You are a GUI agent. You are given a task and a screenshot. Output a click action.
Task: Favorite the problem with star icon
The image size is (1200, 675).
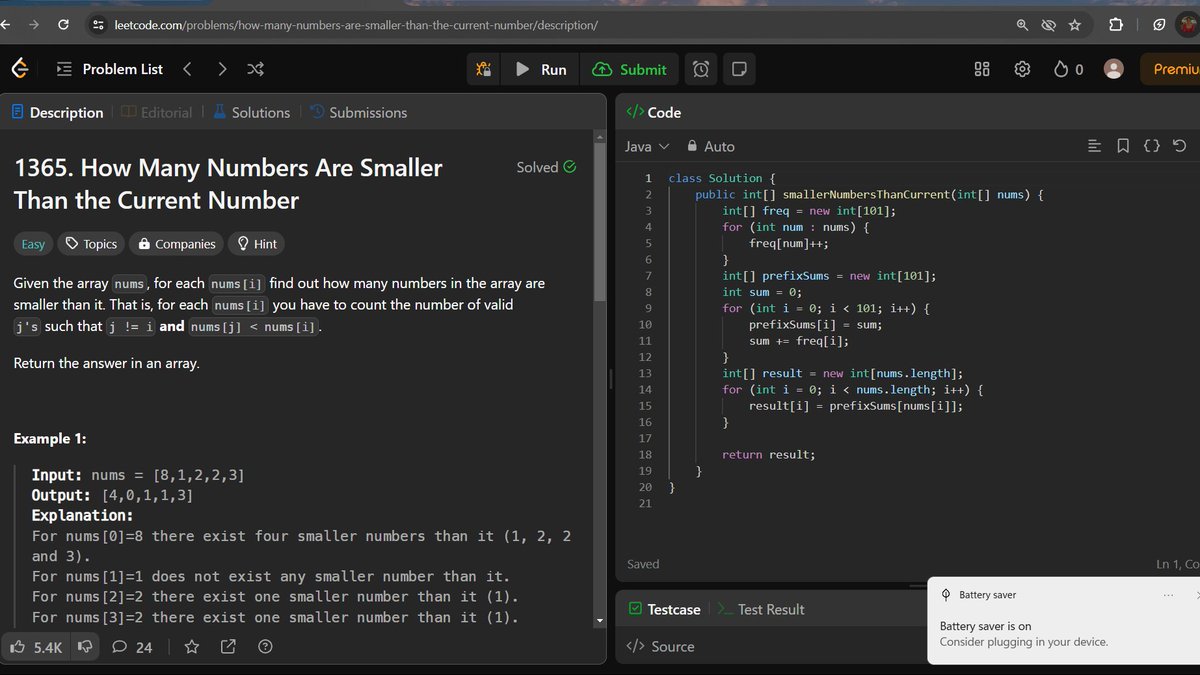pyautogui.click(x=192, y=647)
